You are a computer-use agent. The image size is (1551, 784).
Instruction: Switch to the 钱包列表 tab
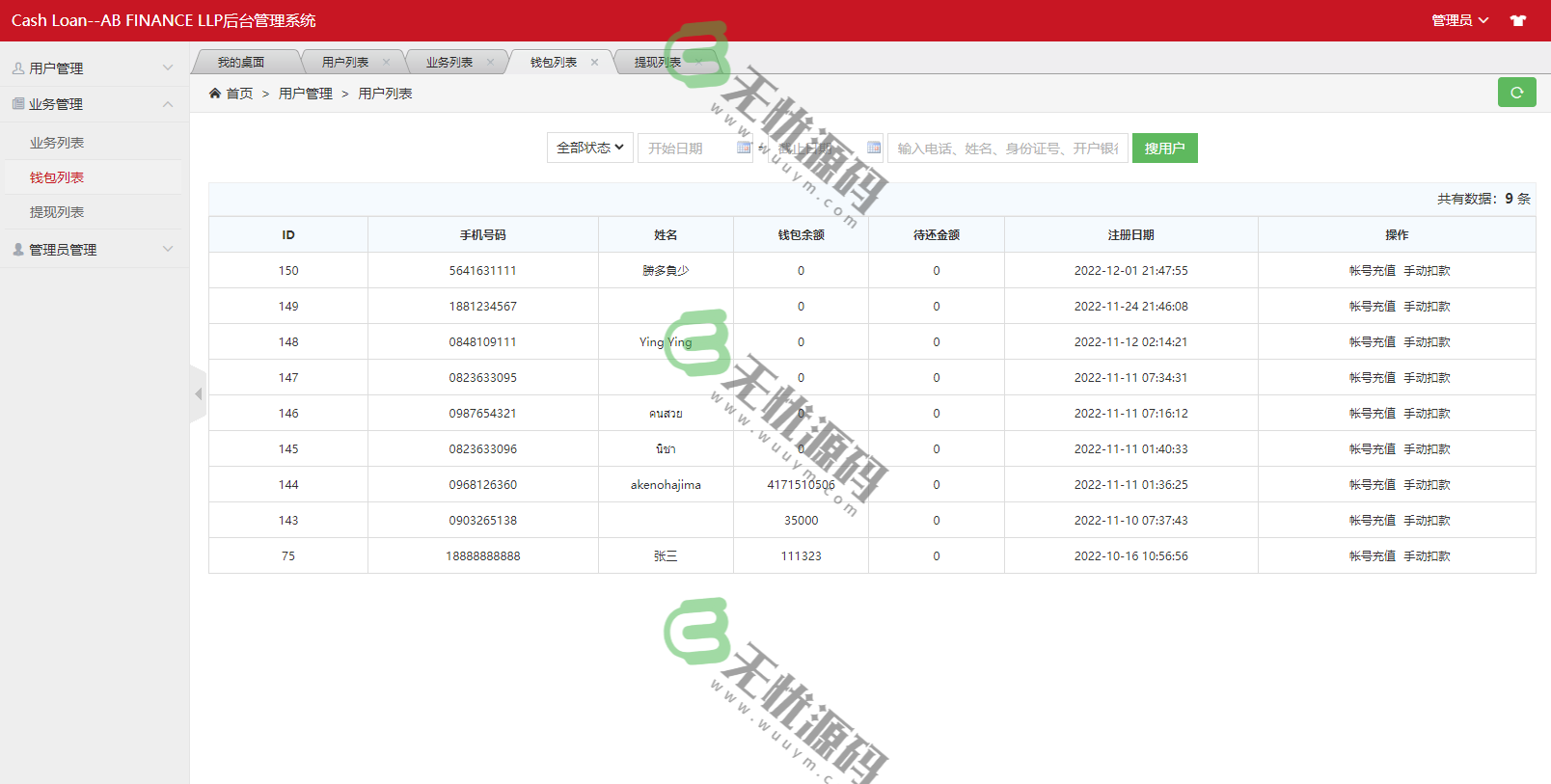click(554, 62)
